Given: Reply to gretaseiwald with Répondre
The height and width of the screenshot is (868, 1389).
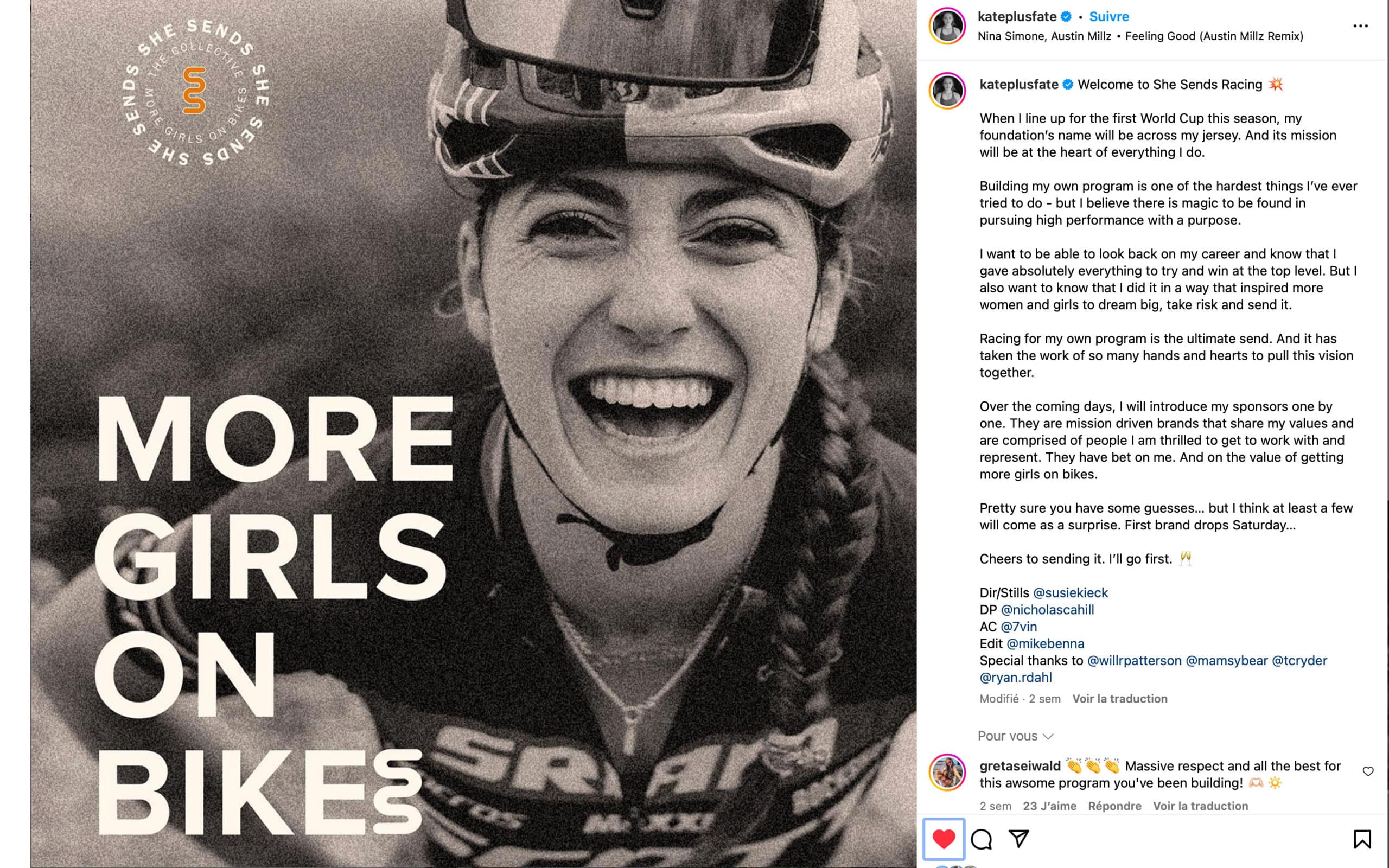Looking at the screenshot, I should (x=1114, y=806).
